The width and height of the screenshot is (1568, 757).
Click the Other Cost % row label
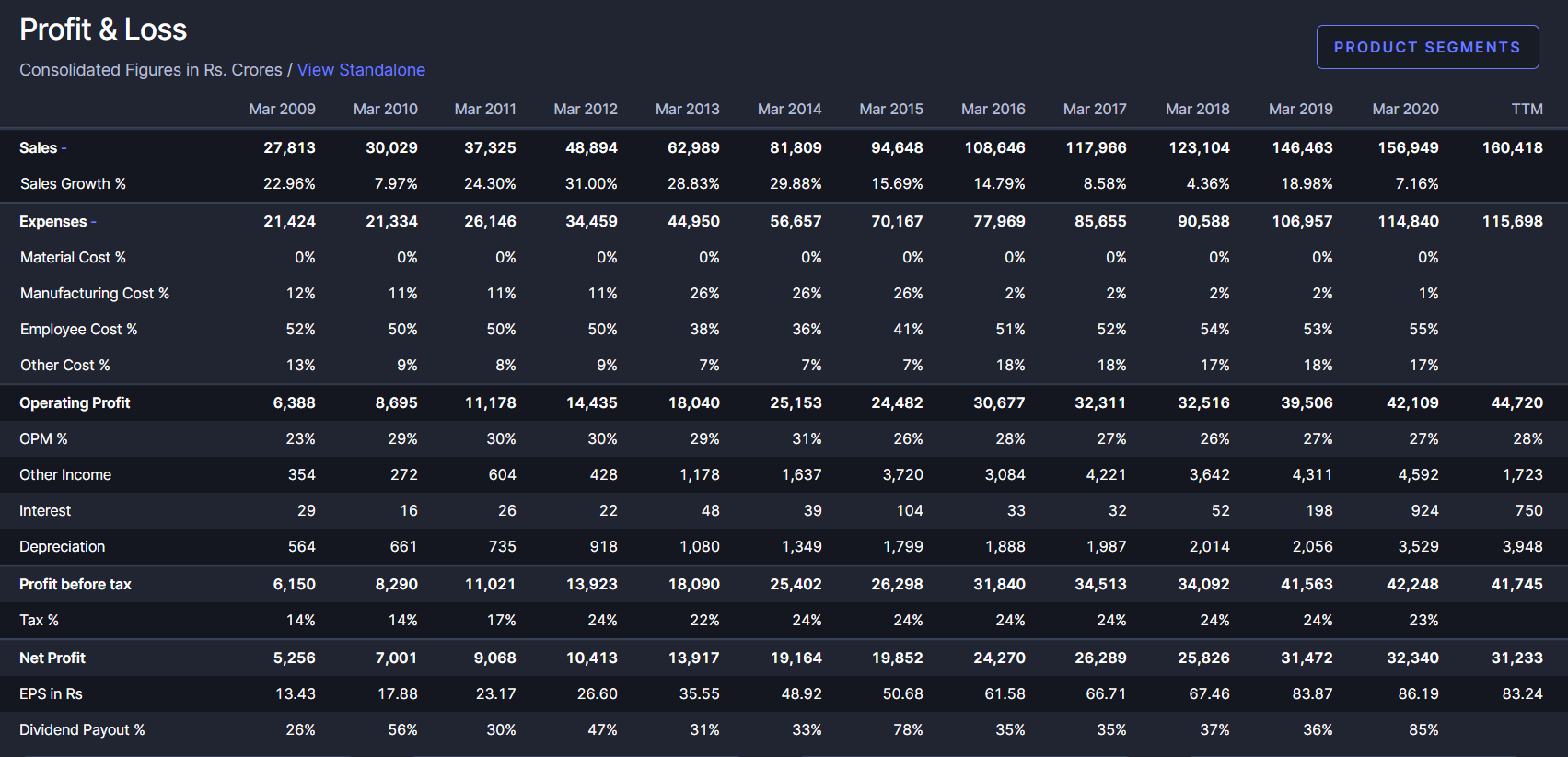(65, 366)
